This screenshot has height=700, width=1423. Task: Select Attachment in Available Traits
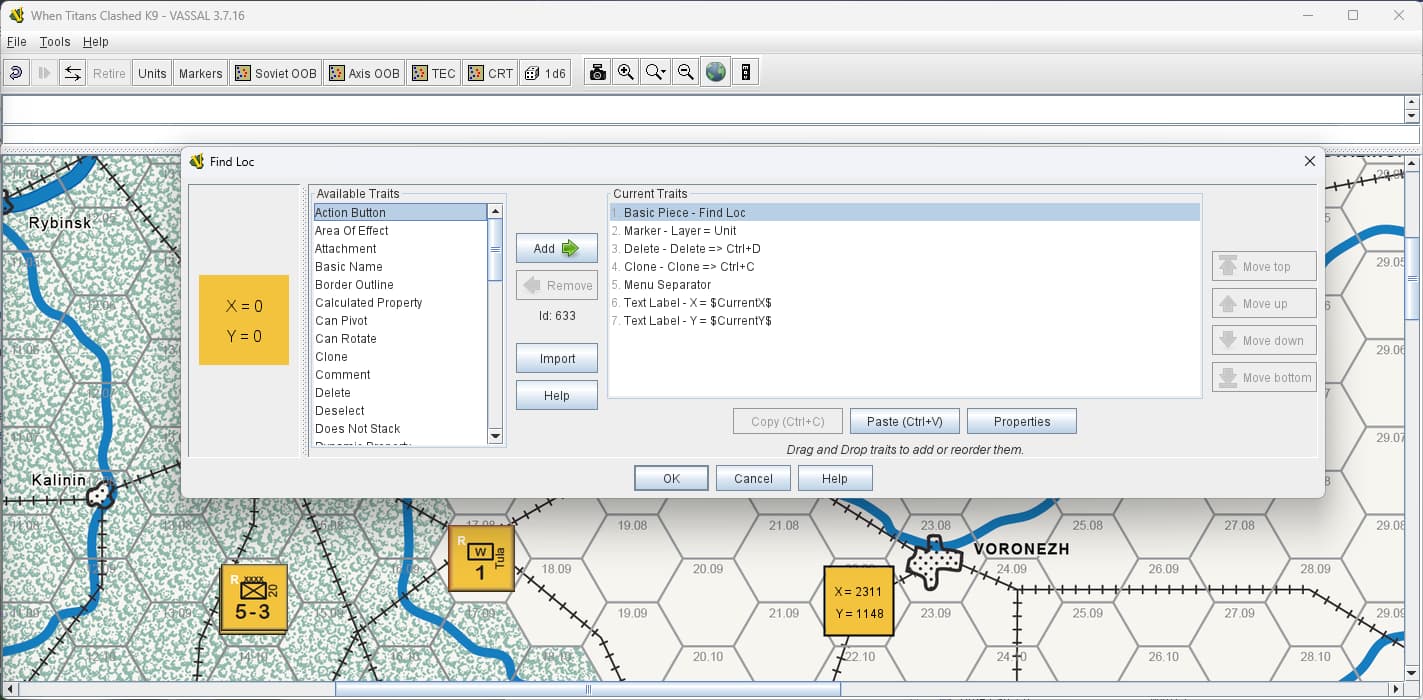click(x=400, y=249)
